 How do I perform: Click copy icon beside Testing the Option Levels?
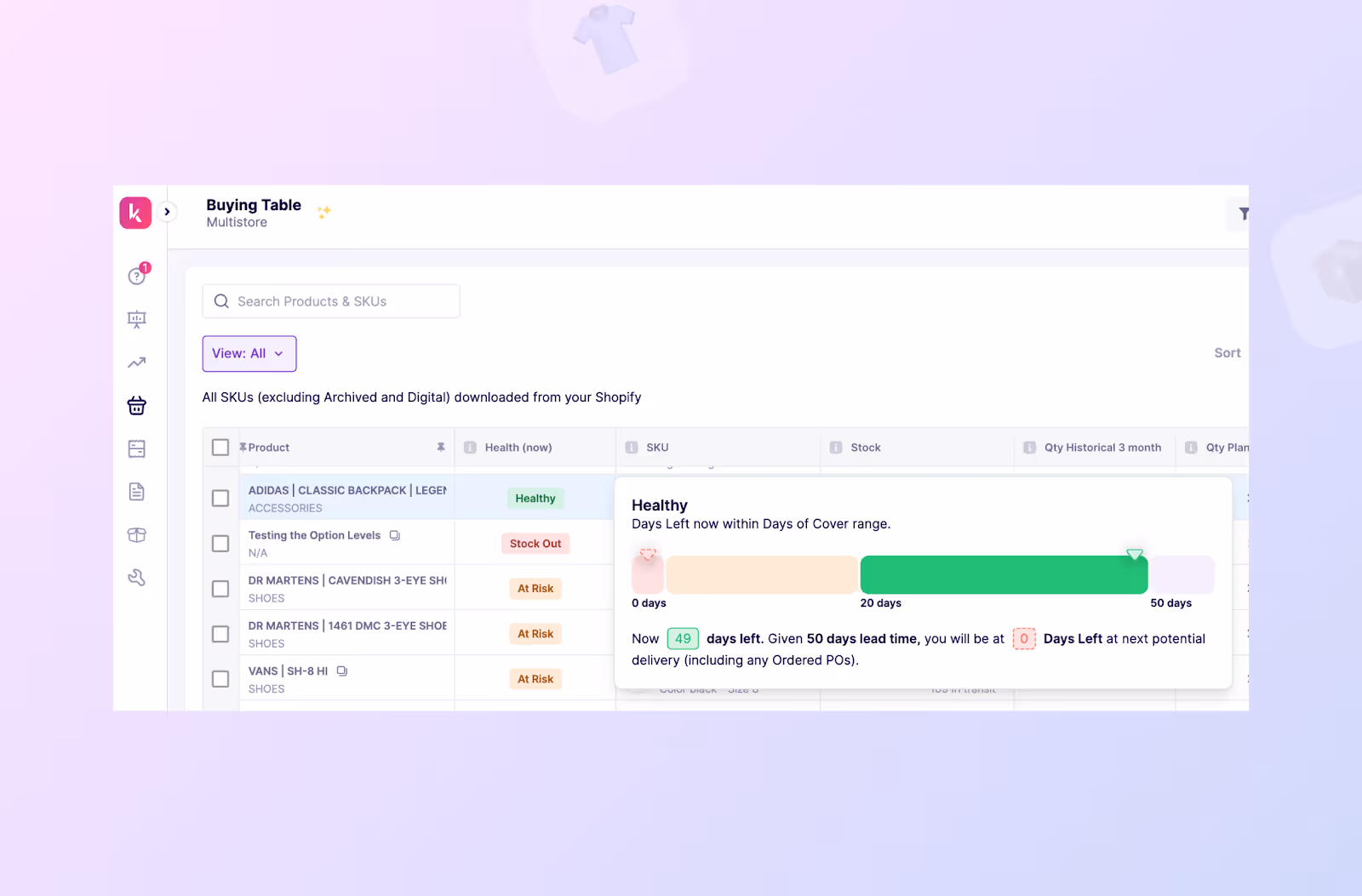[x=395, y=535]
